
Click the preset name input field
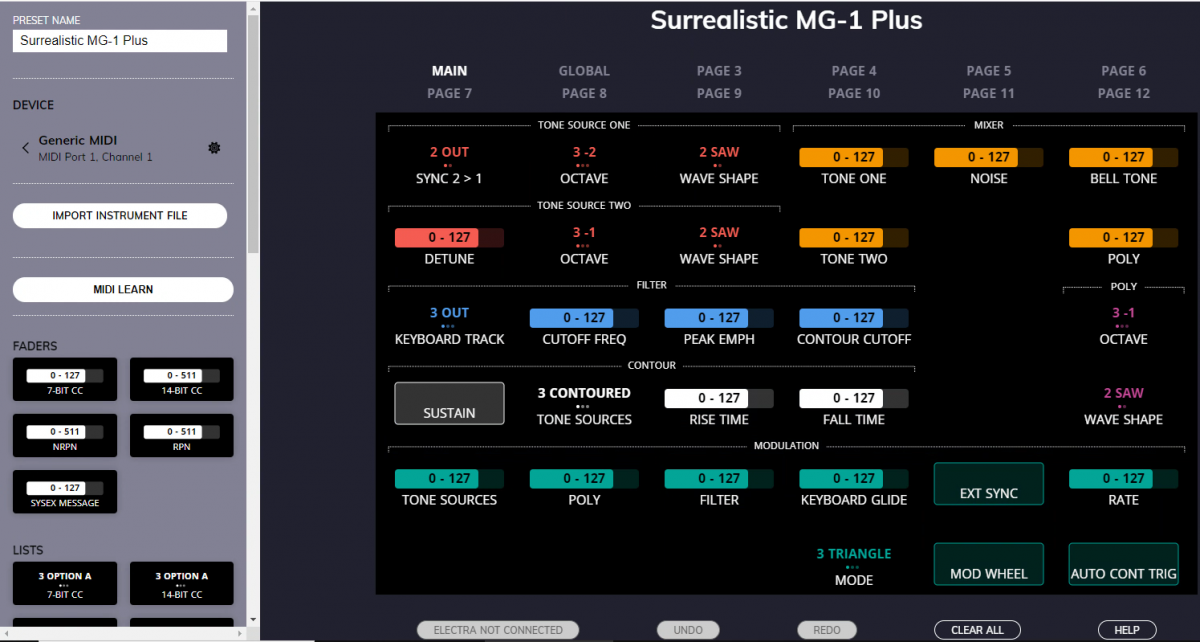120,41
